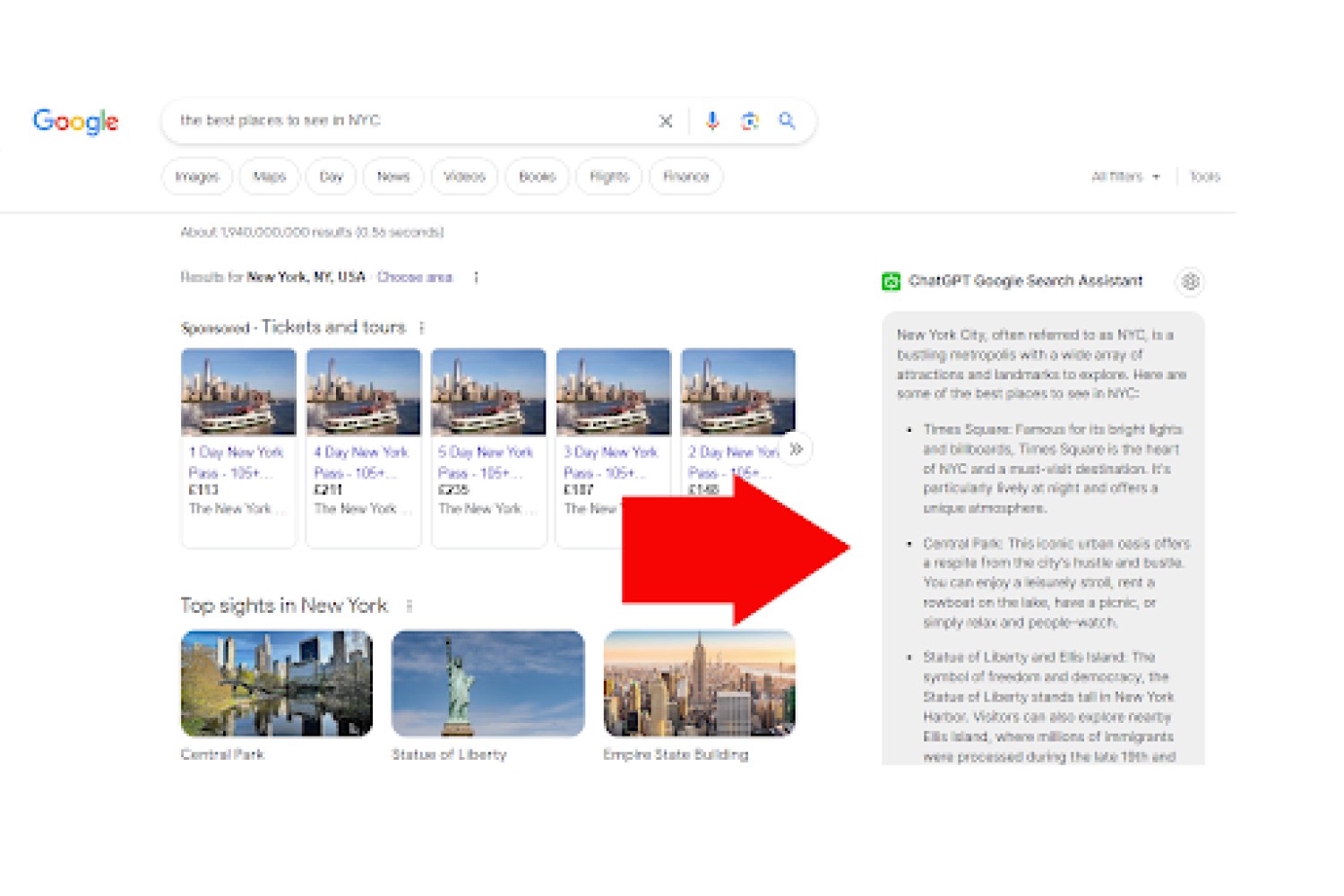
Task: Click the results count text
Action: pos(312,232)
